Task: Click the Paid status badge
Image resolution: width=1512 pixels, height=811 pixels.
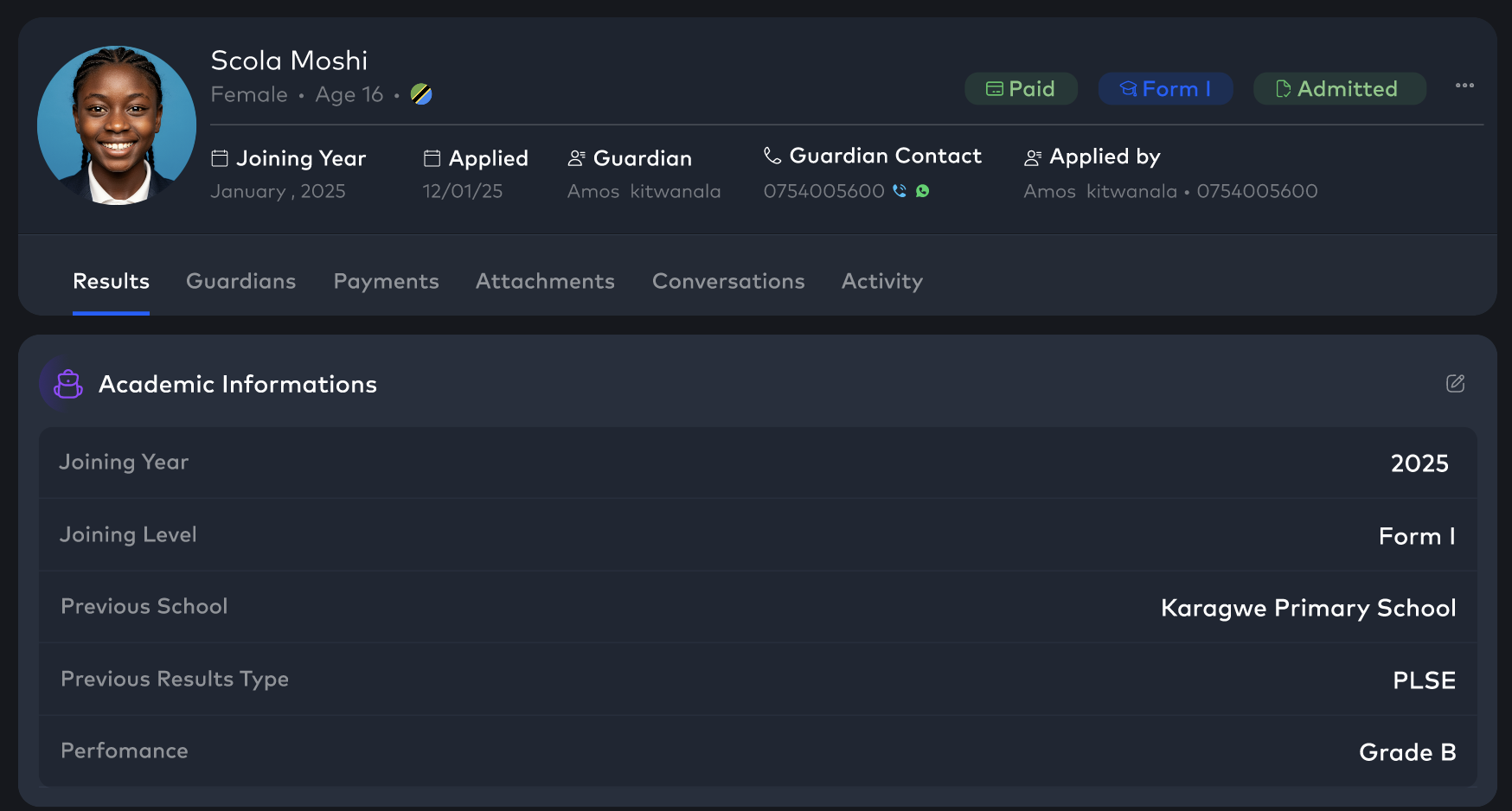Action: pos(1021,89)
